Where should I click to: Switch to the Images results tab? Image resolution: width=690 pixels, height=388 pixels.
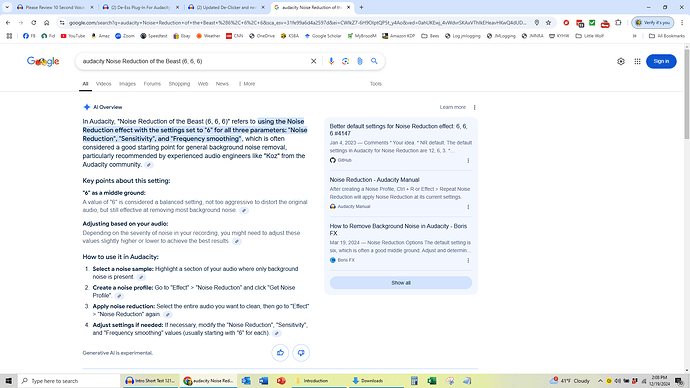point(127,84)
